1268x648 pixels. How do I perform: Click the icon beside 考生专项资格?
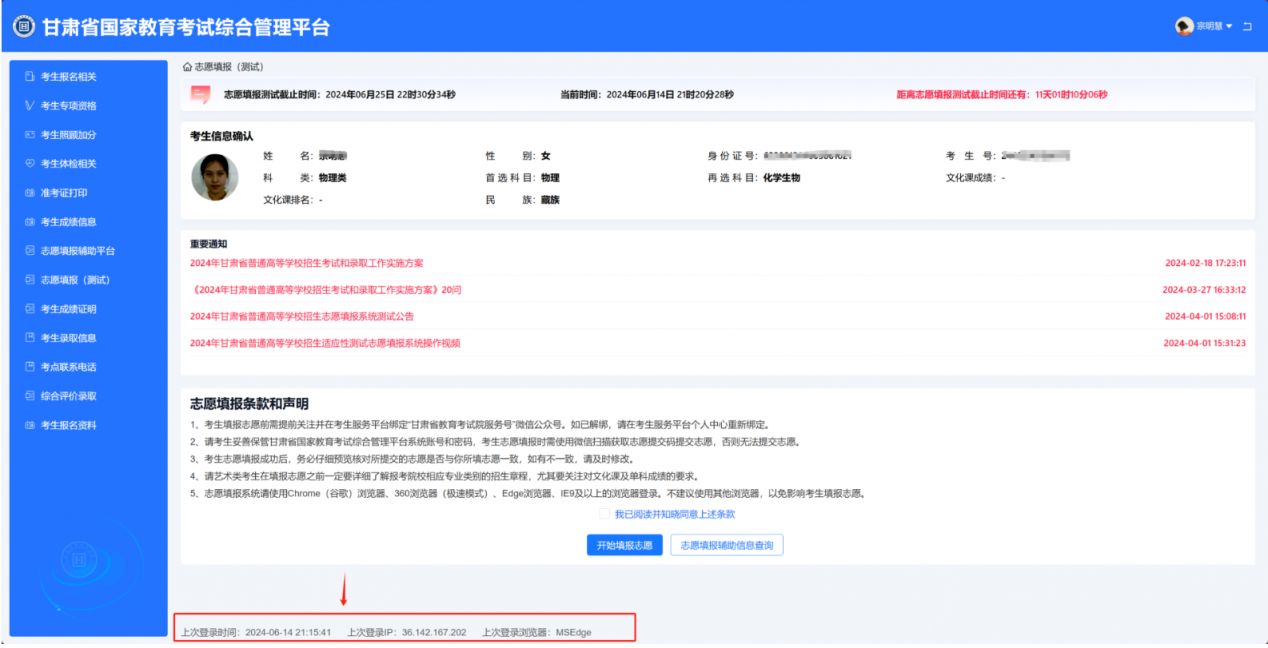30,105
